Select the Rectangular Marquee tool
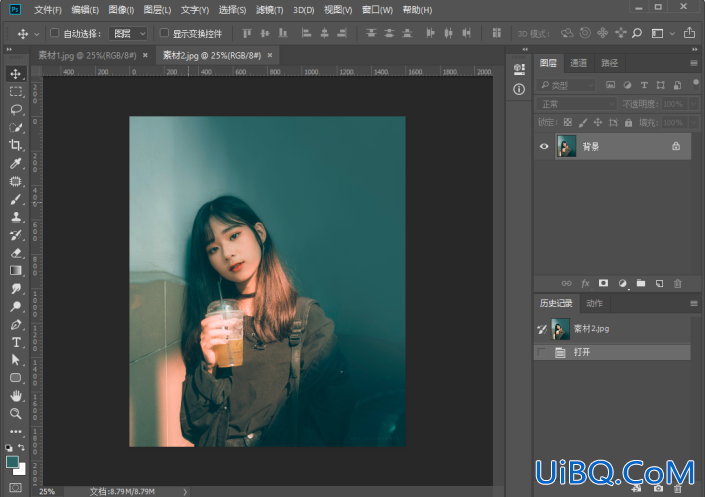 click(16, 92)
